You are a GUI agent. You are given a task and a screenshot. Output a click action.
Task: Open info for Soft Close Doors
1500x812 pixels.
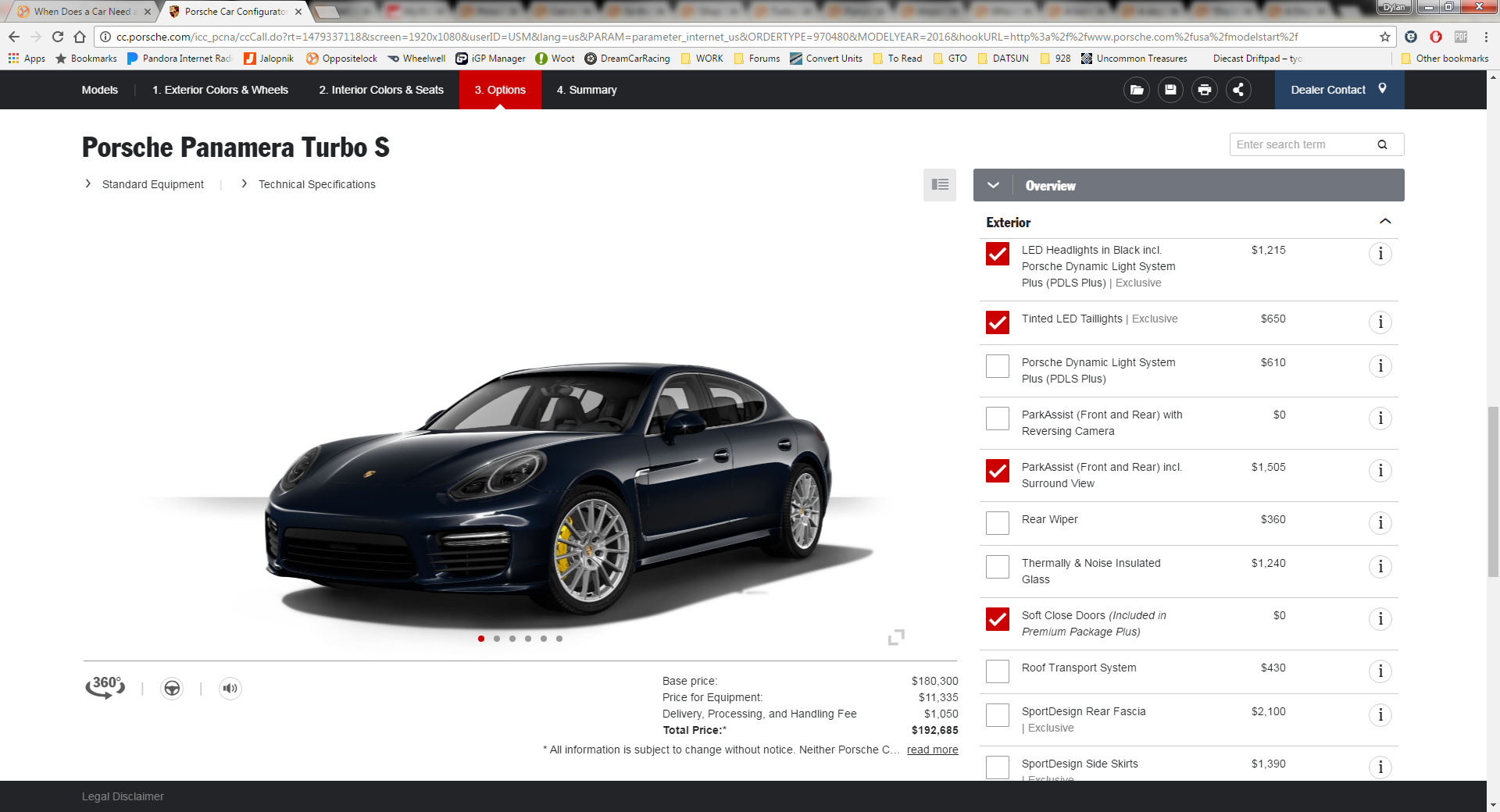click(x=1380, y=619)
